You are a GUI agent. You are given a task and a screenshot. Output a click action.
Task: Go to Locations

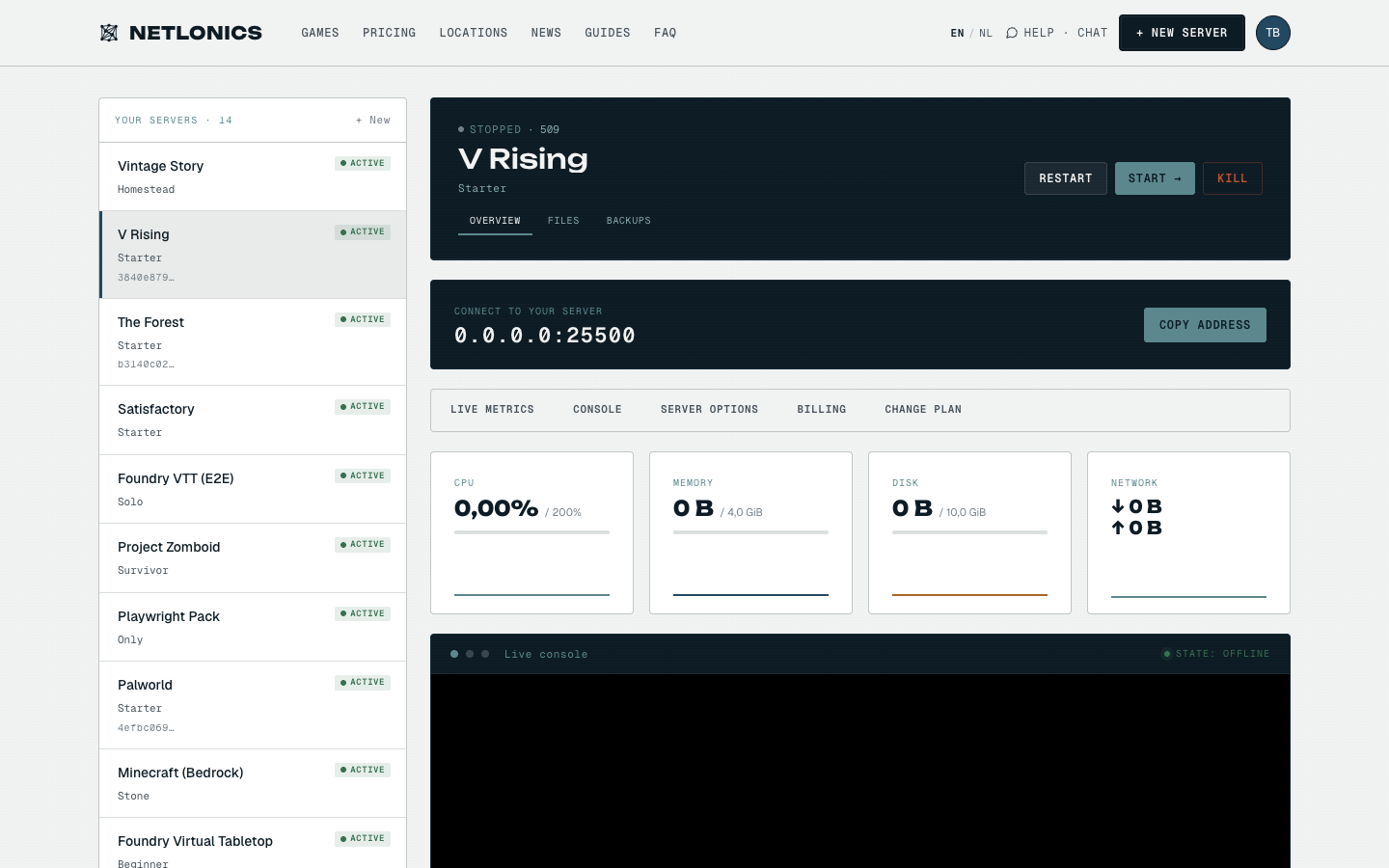click(474, 33)
